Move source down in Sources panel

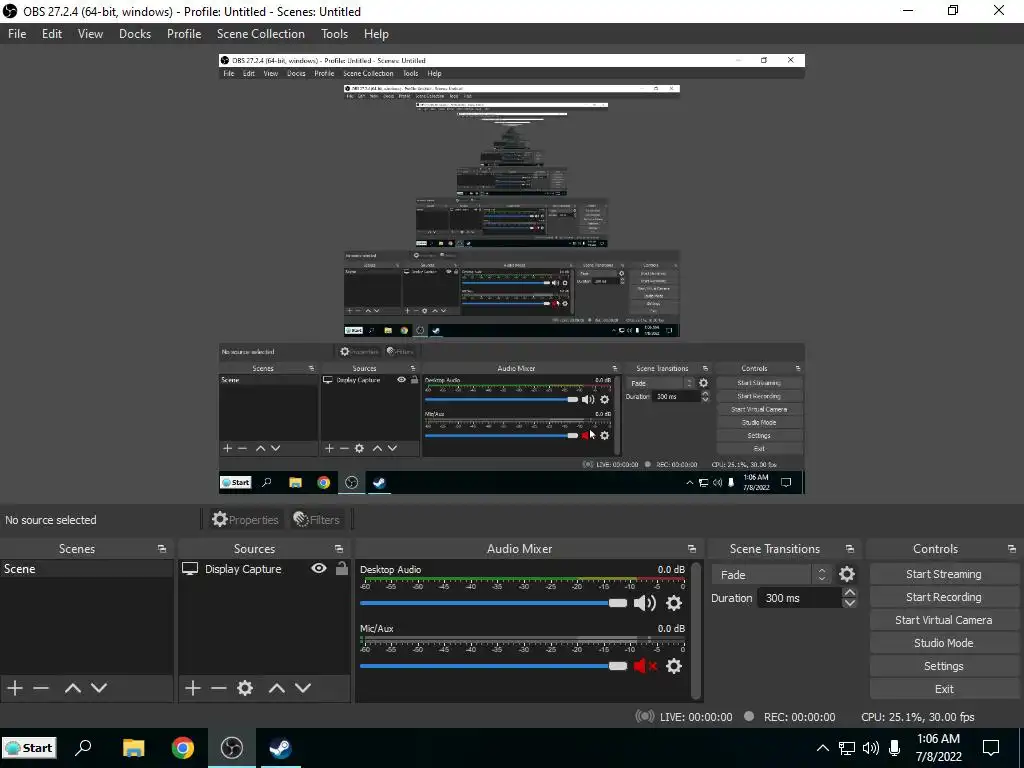tap(303, 688)
